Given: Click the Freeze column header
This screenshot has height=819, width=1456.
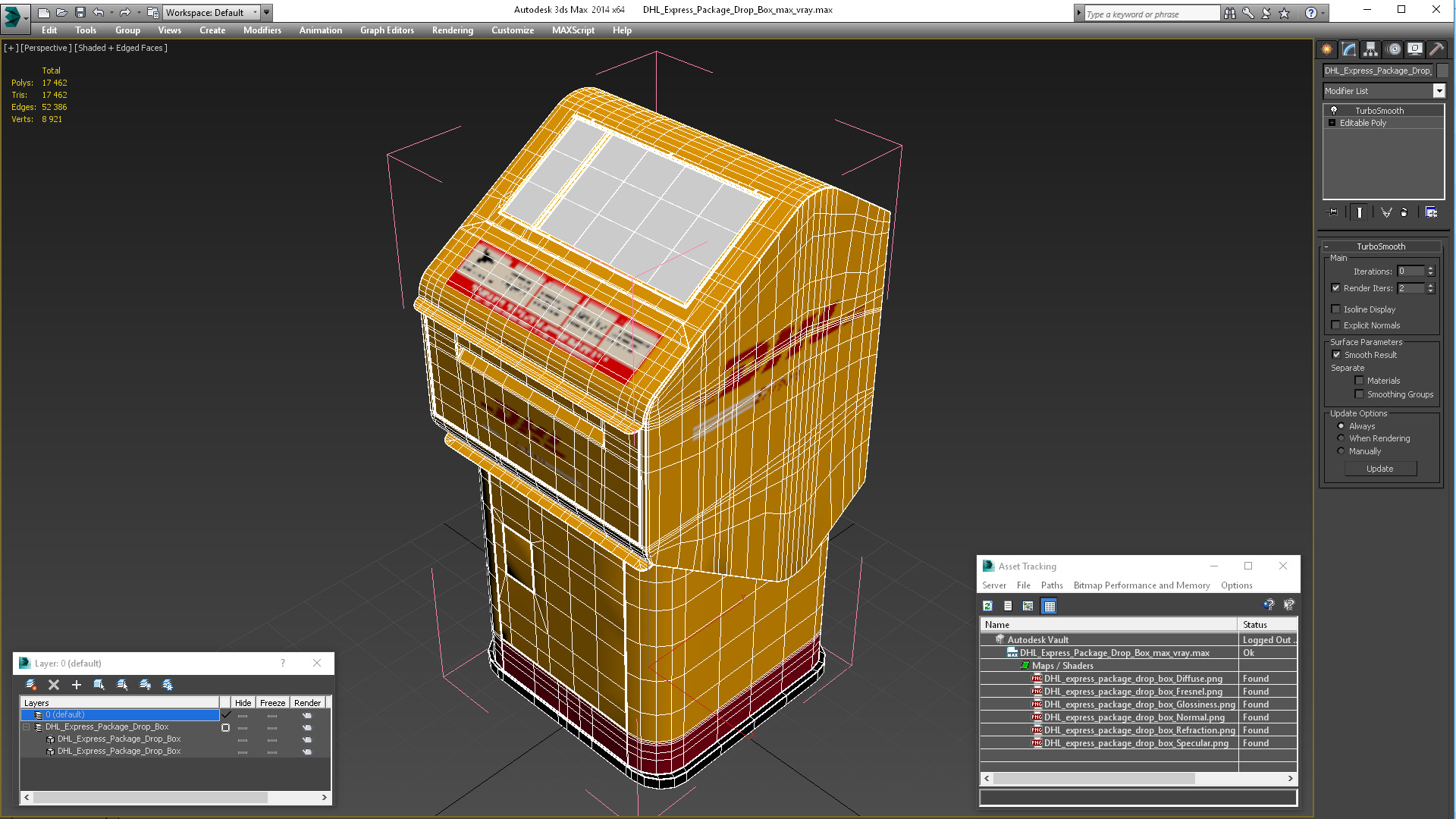Looking at the screenshot, I should click(272, 703).
